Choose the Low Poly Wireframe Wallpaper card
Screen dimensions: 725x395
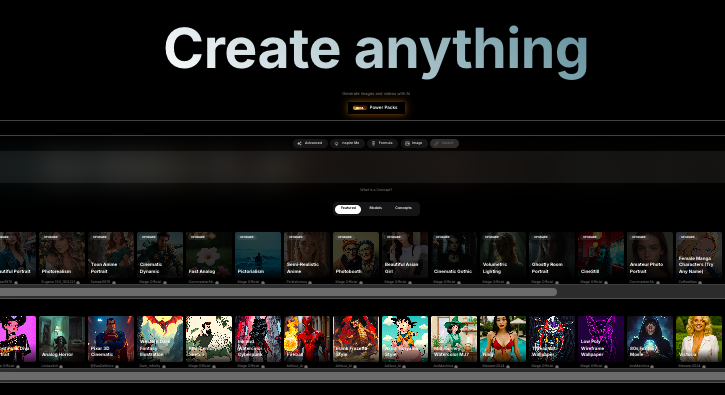point(601,339)
